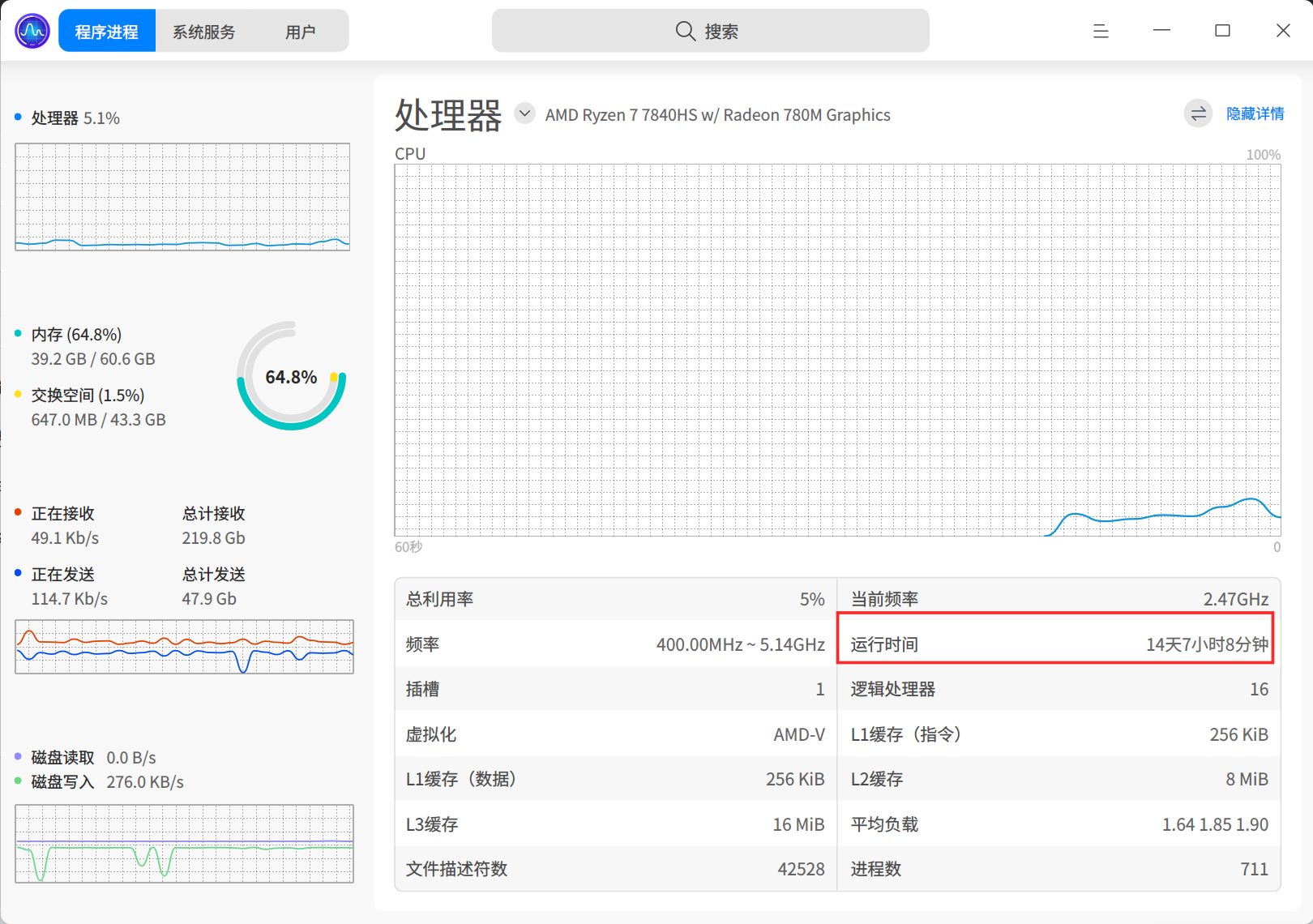Click the AMD Ryzen 7 7840HS processor name
This screenshot has width=1313, height=924.
click(x=717, y=115)
